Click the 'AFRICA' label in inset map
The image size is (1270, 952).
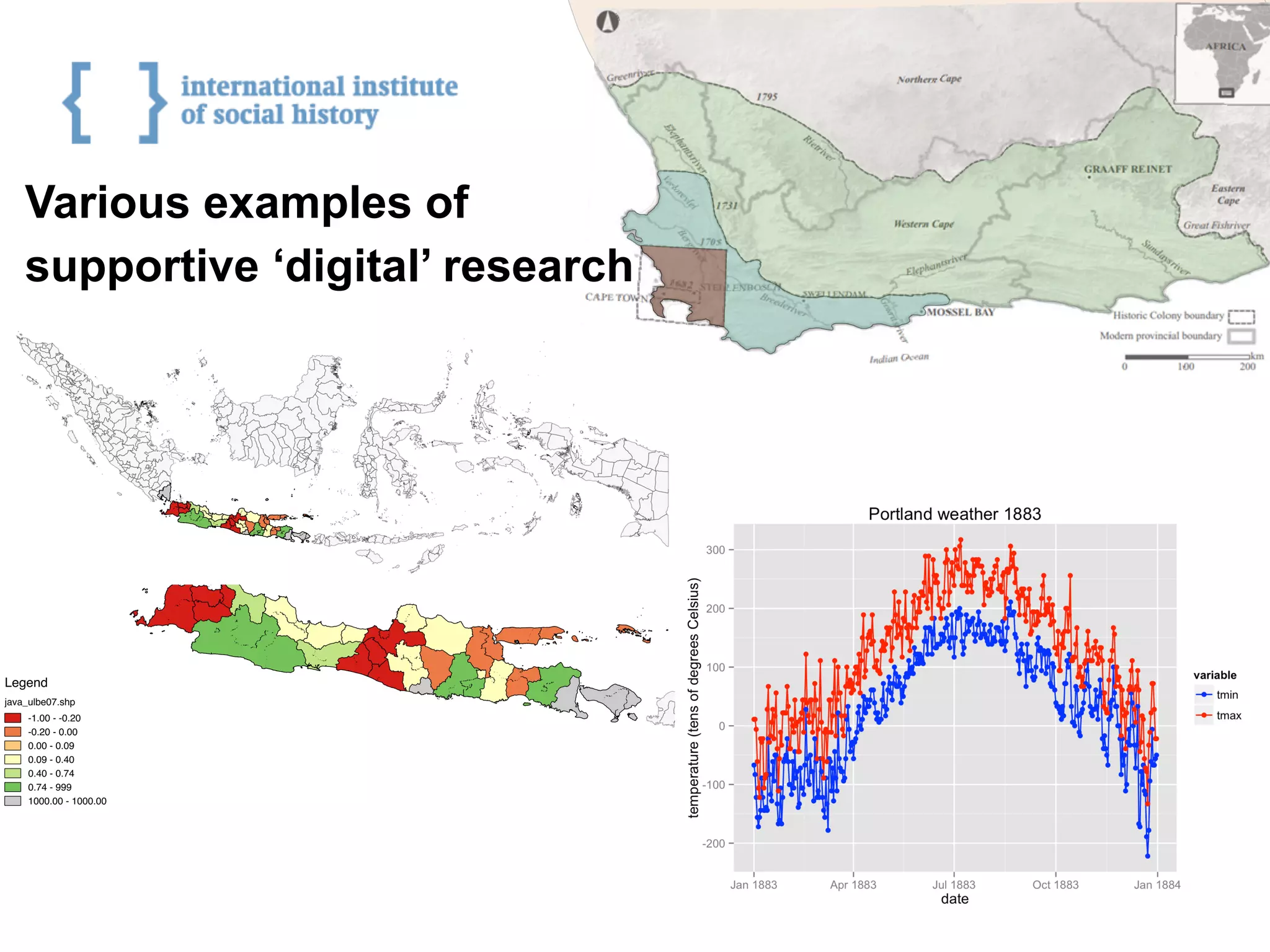coord(1226,46)
